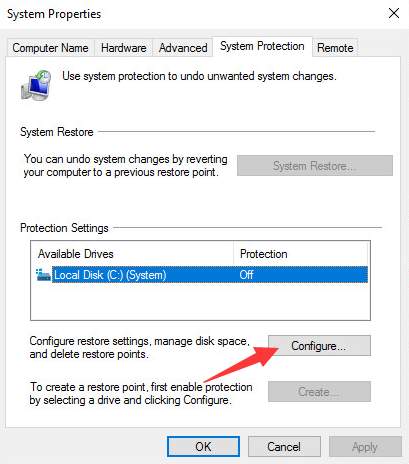
Task: Click the System Restore... button
Action: (315, 166)
